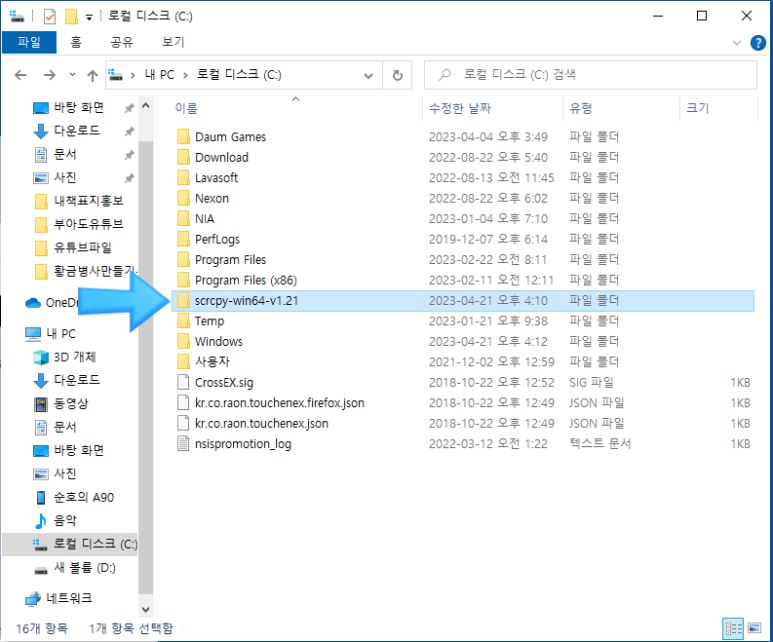Image resolution: width=773 pixels, height=642 pixels.
Task: Sort by 크기 column header
Action: (698, 108)
